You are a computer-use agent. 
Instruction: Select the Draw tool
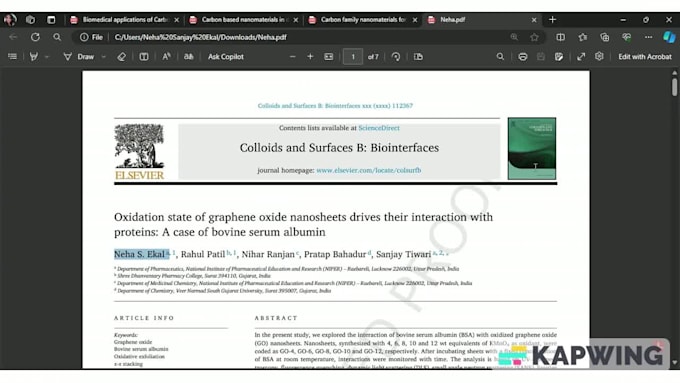79,57
